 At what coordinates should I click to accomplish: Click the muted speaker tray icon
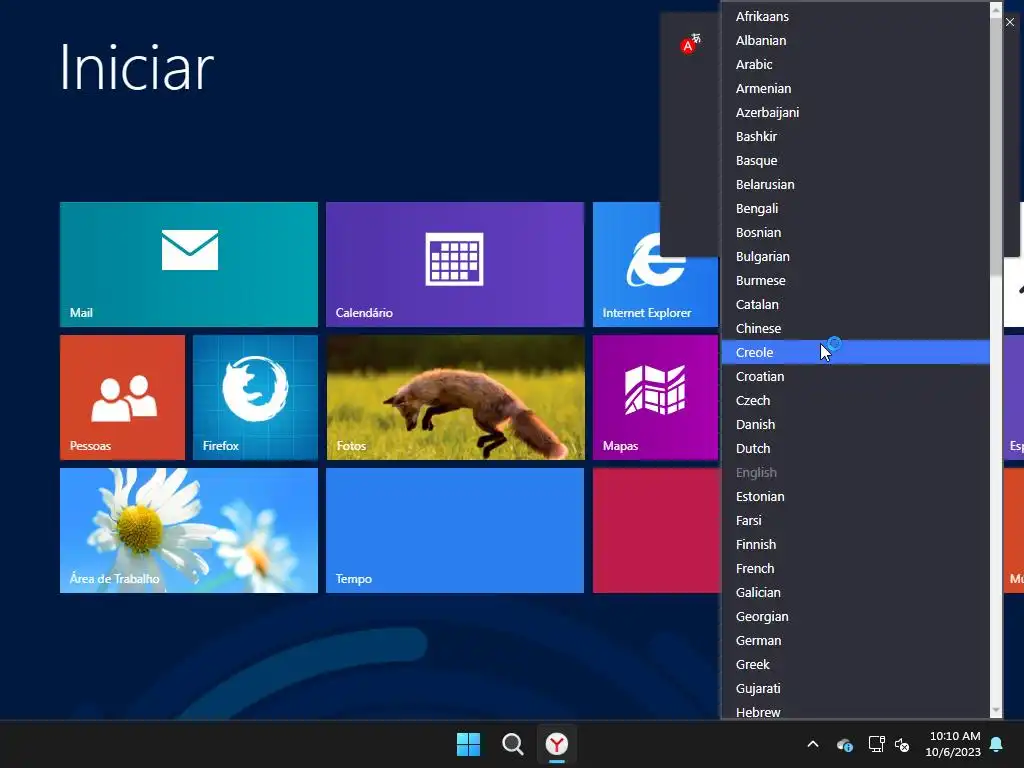click(x=902, y=744)
